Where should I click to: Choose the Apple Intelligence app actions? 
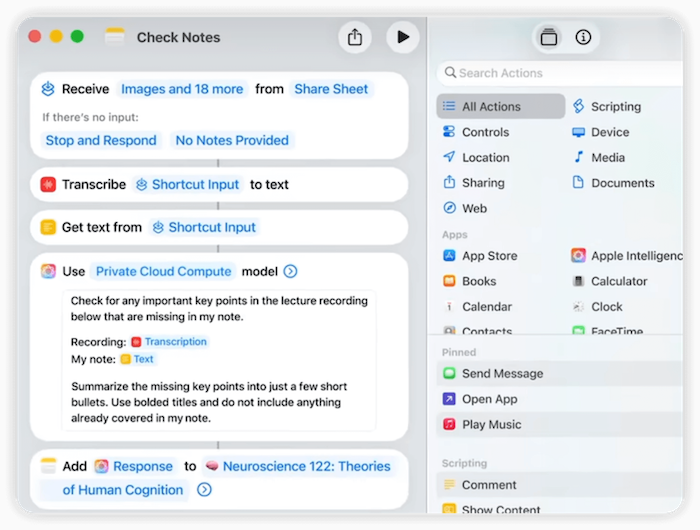pyautogui.click(x=632, y=256)
